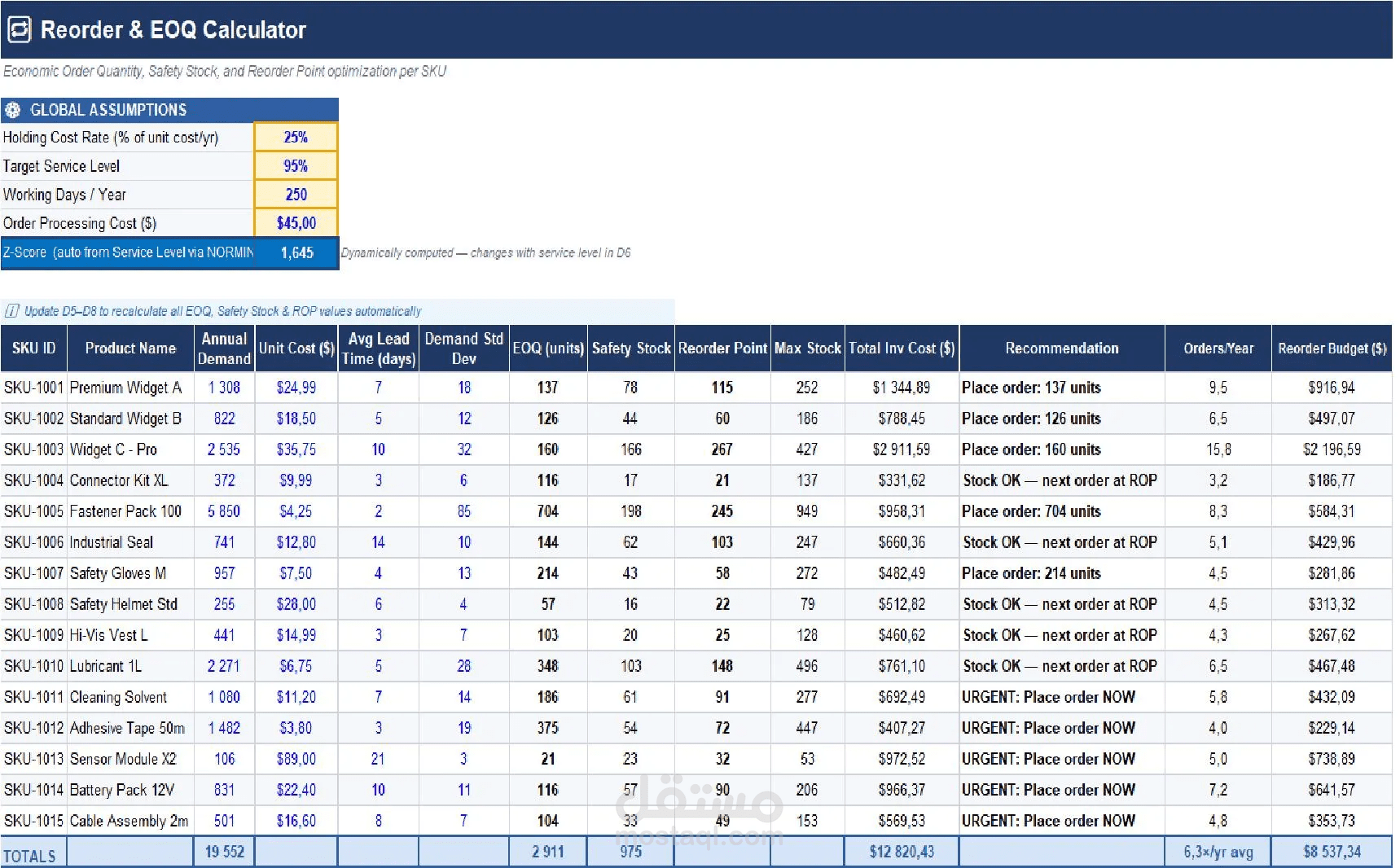This screenshot has height=868, width=1400.
Task: Select the 6,3×/yr avg totals cell
Action: (1218, 852)
